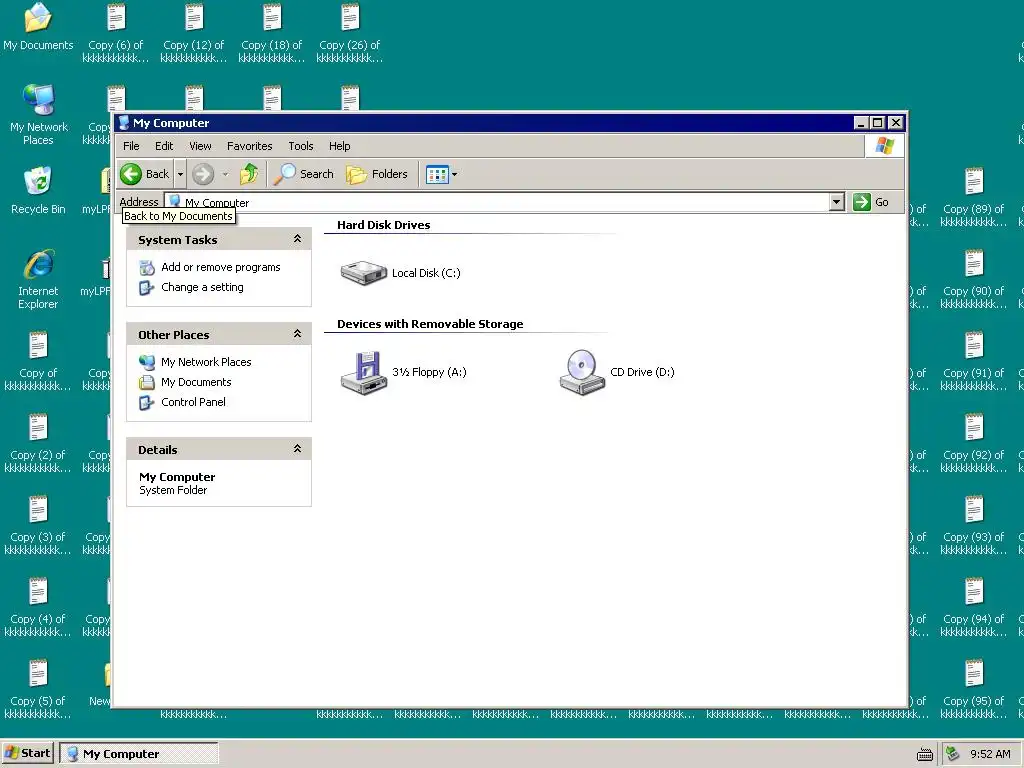Open My Documents link in Other Places
This screenshot has width=1024, height=768.
[x=196, y=382]
